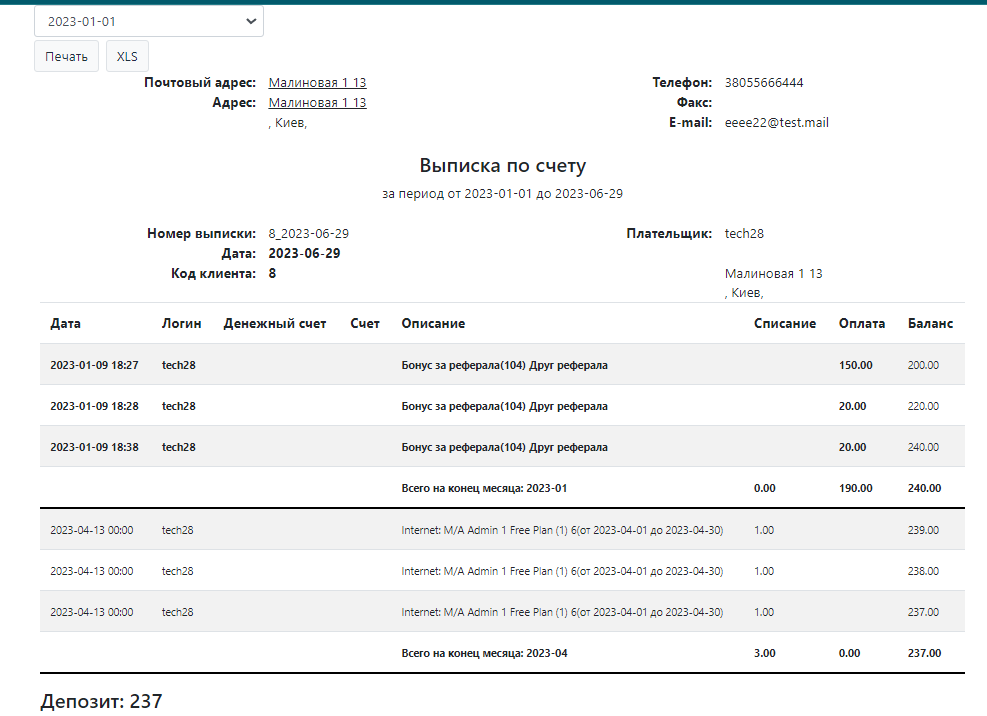
Task: Click the payer name tech28 beside Плательщик
Action: [x=744, y=234]
